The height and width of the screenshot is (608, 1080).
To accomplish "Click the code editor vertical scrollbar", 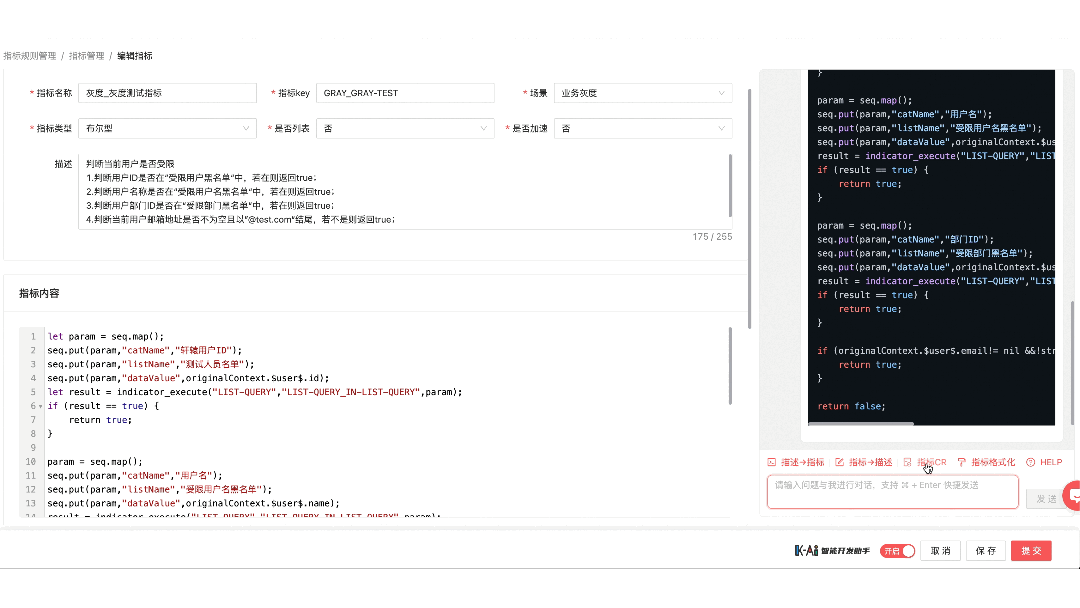I will pos(730,366).
